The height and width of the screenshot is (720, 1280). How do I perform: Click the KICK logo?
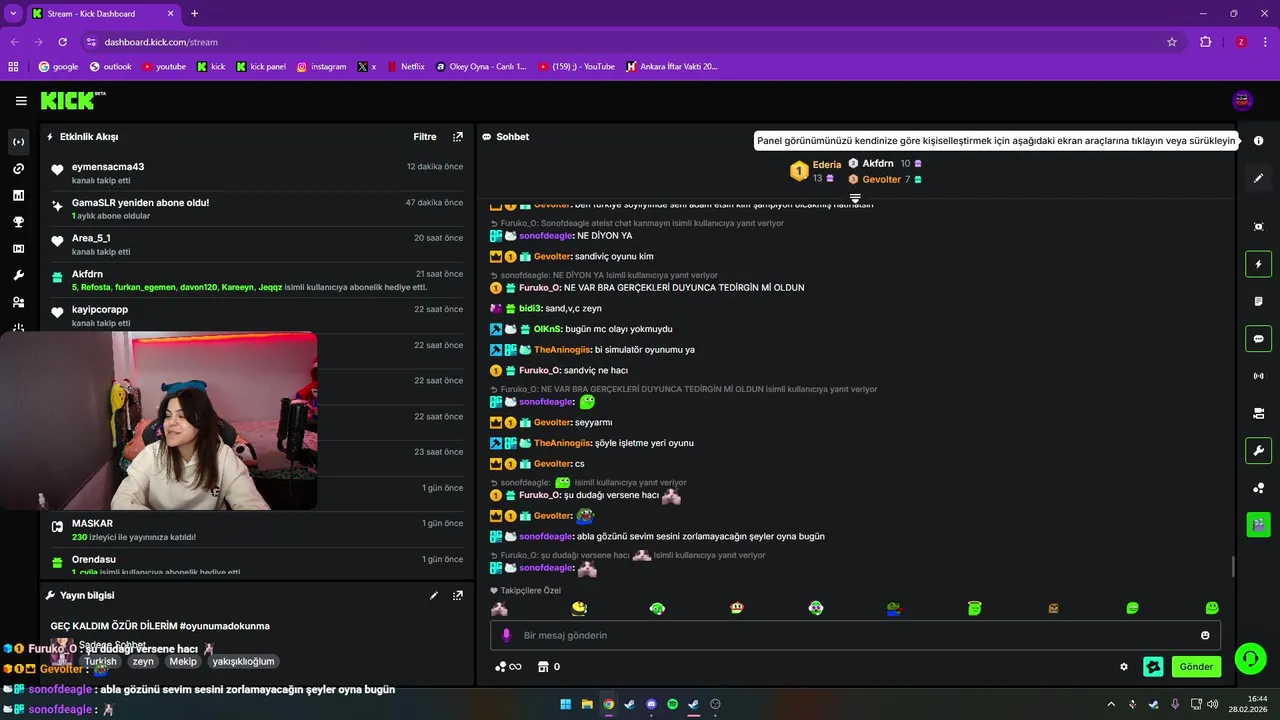(72, 100)
